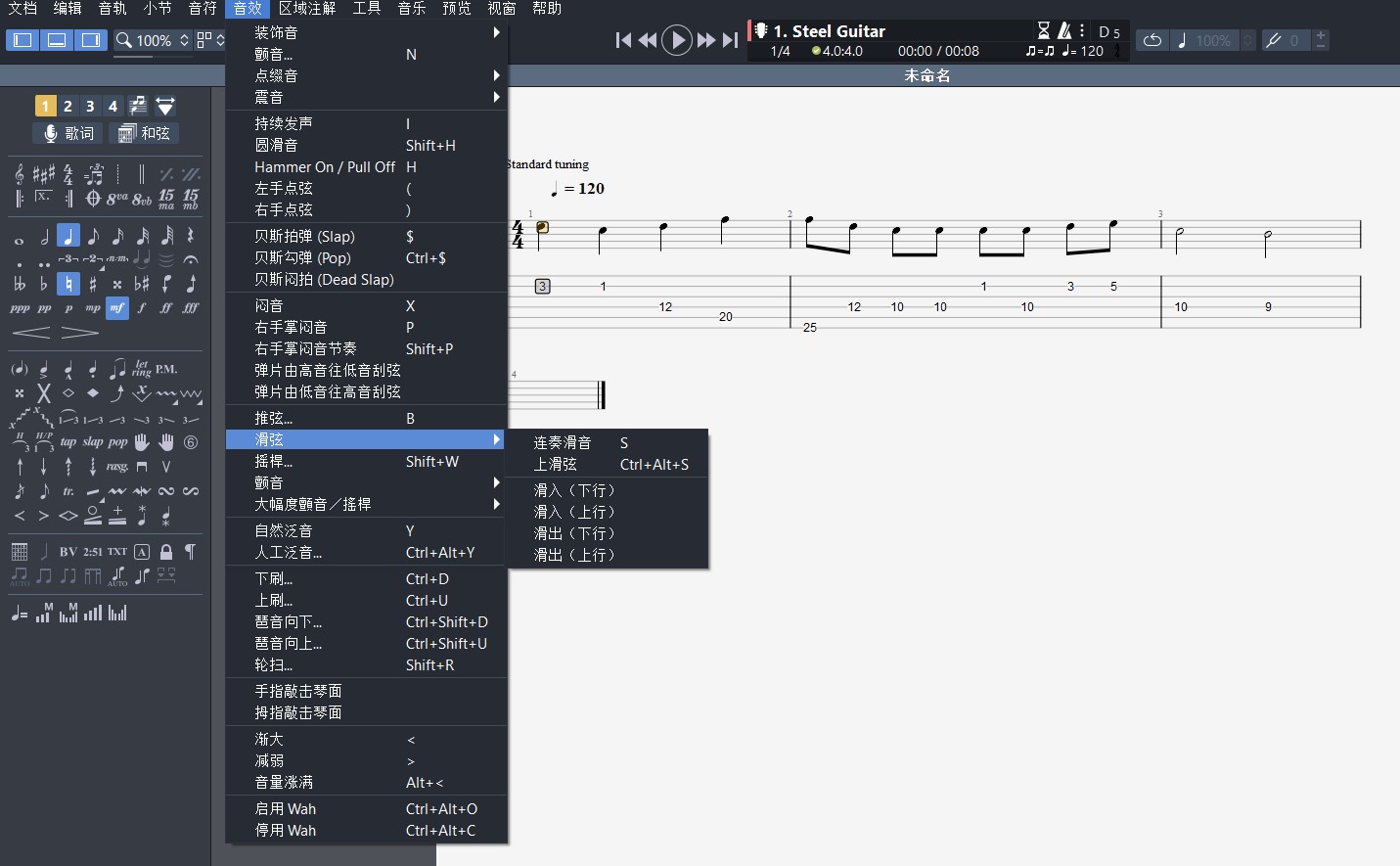Click the treble clef icon
This screenshot has height=866, width=1400.
click(x=20, y=174)
